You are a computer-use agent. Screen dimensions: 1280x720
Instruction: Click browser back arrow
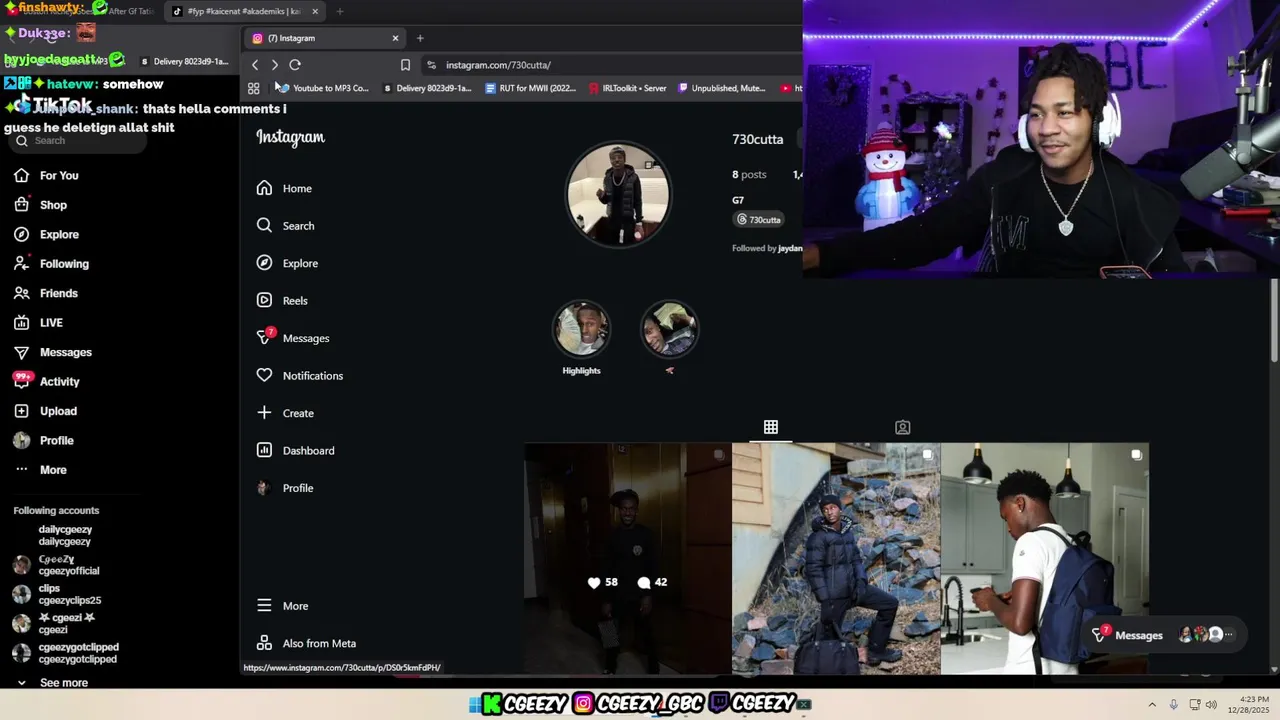pos(254,65)
